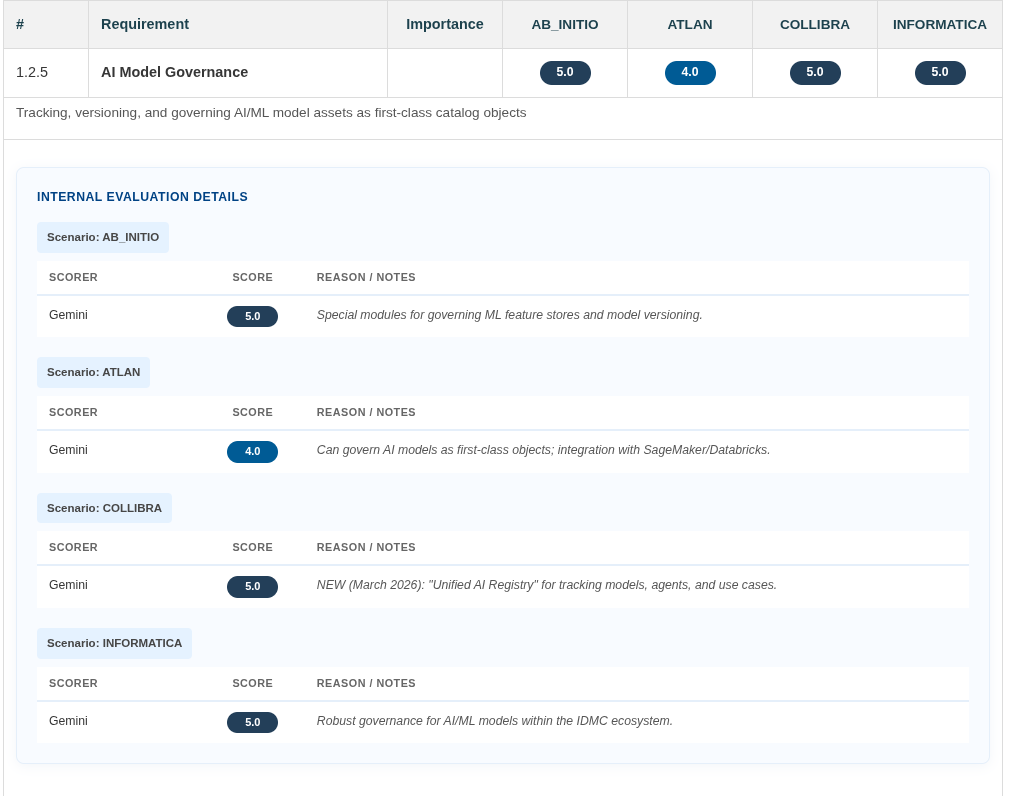
Task: Click the Unified AI Registry note
Action: [546, 585]
